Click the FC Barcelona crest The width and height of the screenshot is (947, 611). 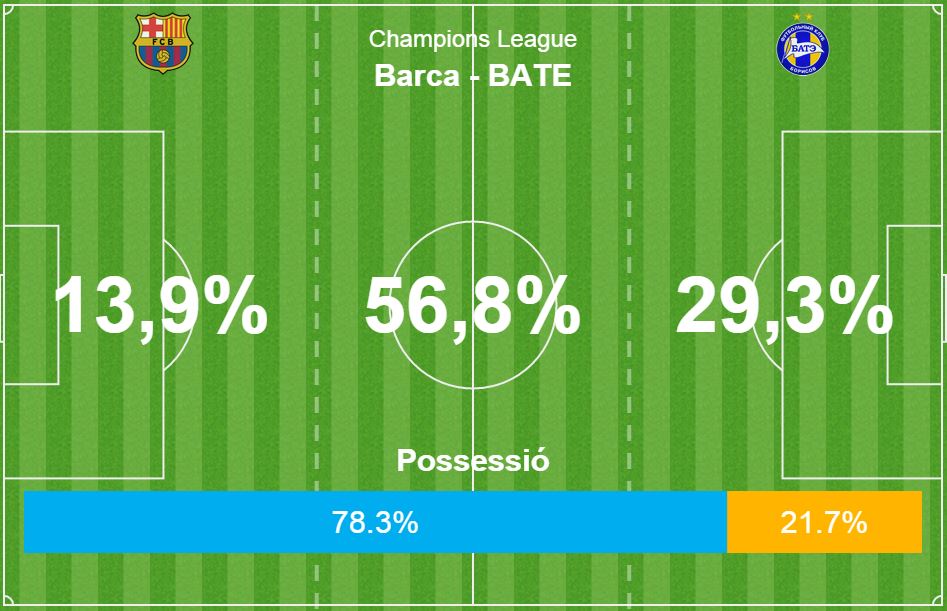(162, 42)
